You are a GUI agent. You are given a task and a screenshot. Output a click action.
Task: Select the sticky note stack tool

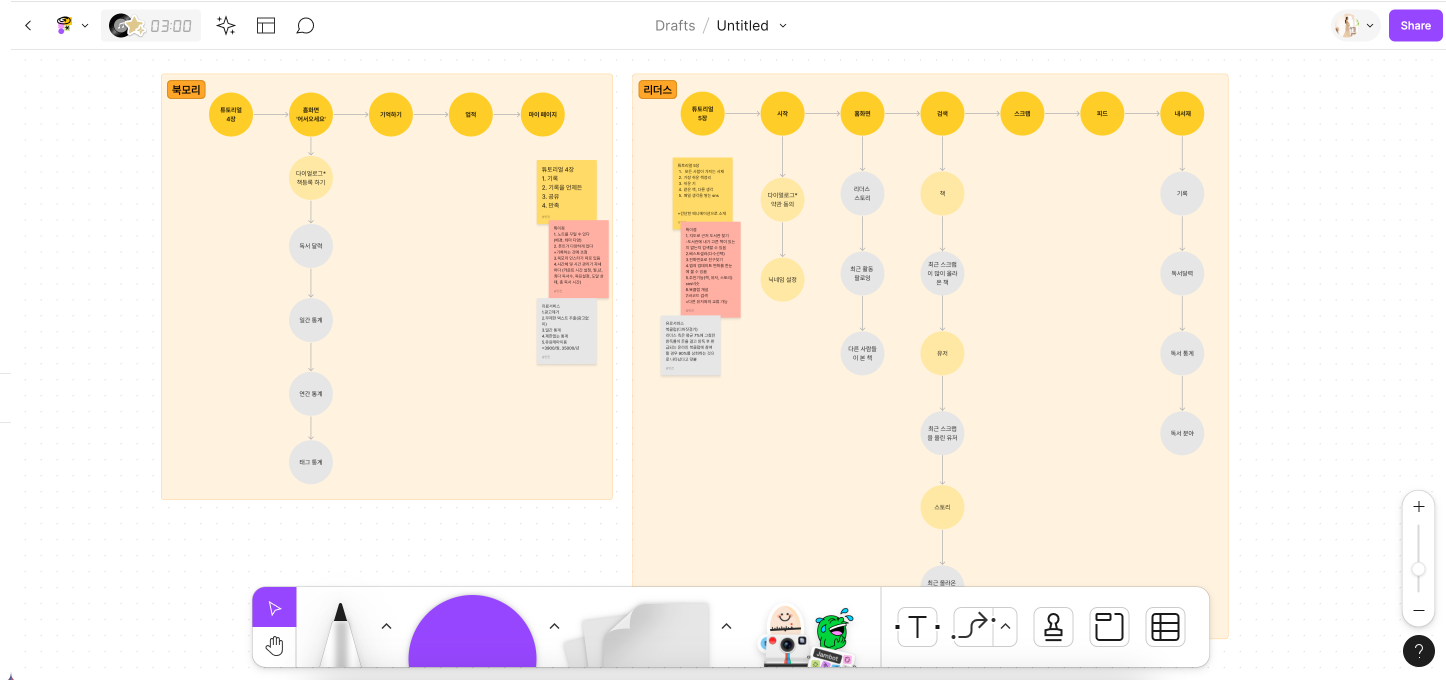click(637, 635)
